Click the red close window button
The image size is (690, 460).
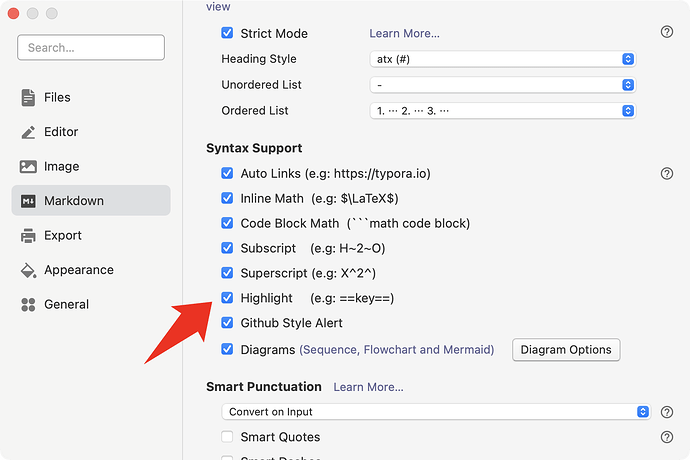(x=13, y=14)
